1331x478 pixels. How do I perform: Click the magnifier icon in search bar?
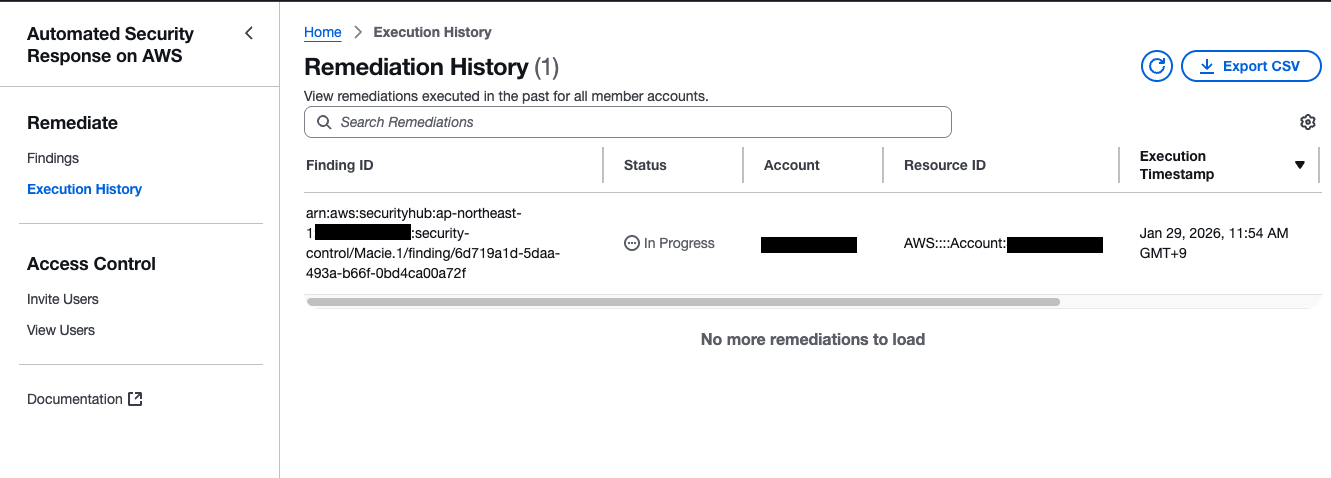tap(324, 122)
